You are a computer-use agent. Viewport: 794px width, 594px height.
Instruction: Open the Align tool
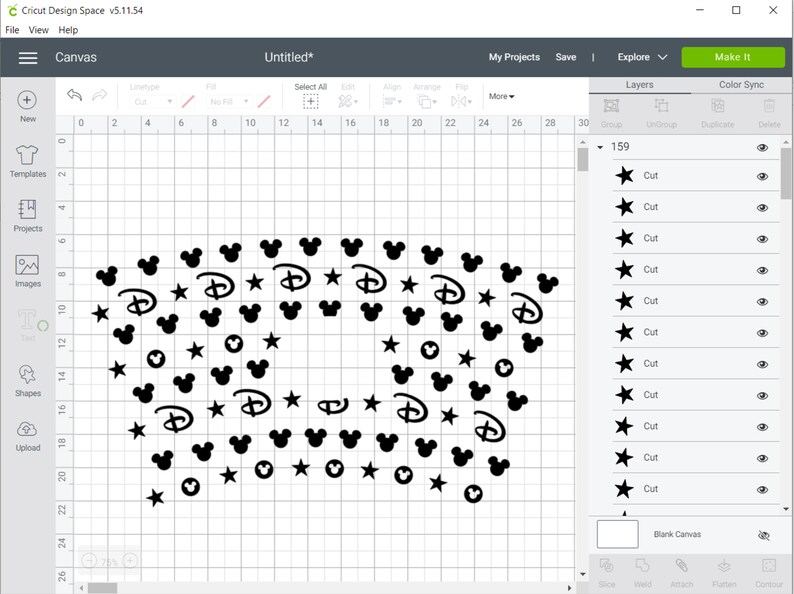391,101
